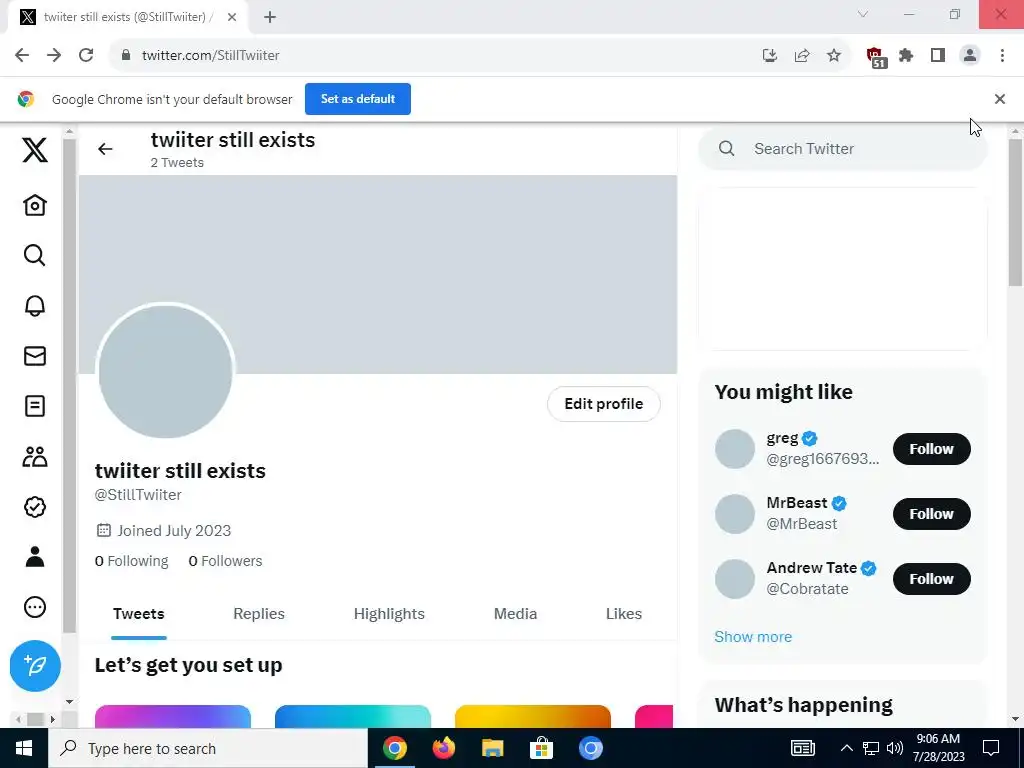Click the share page icon in address bar
Screen dimensions: 1024x768
click(x=802, y=56)
